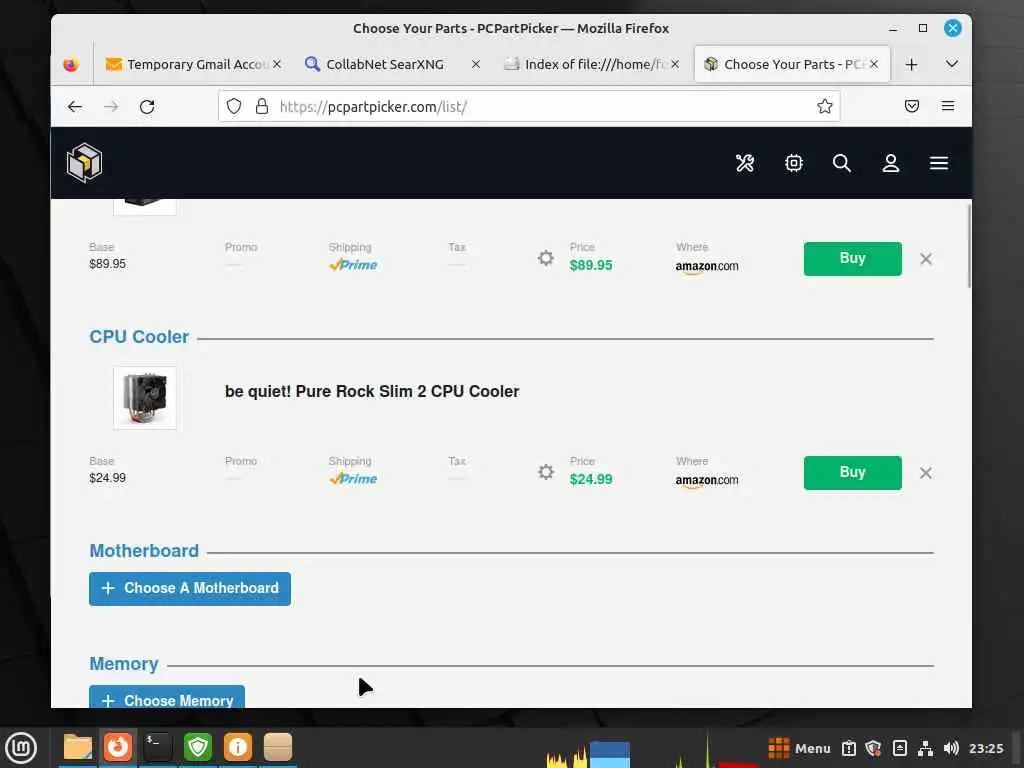This screenshot has height=768, width=1024.
Task: Remove the be quiet! CPU Cooler
Action: (x=925, y=473)
